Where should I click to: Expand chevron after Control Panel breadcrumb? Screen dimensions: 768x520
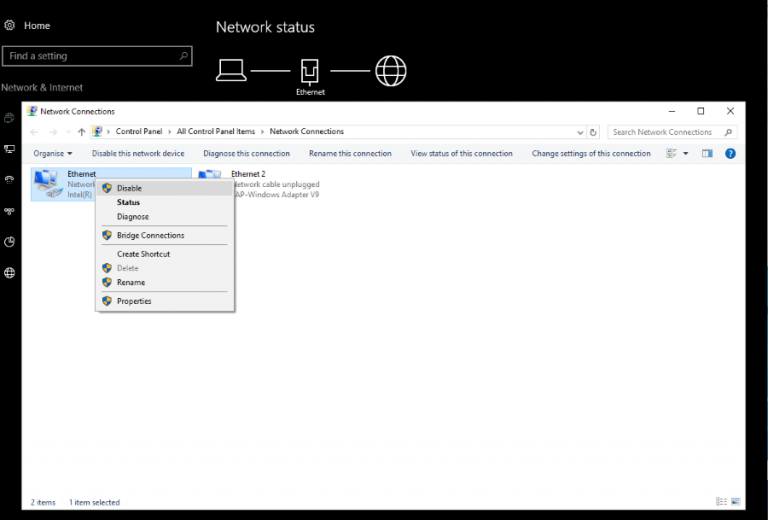click(169, 132)
